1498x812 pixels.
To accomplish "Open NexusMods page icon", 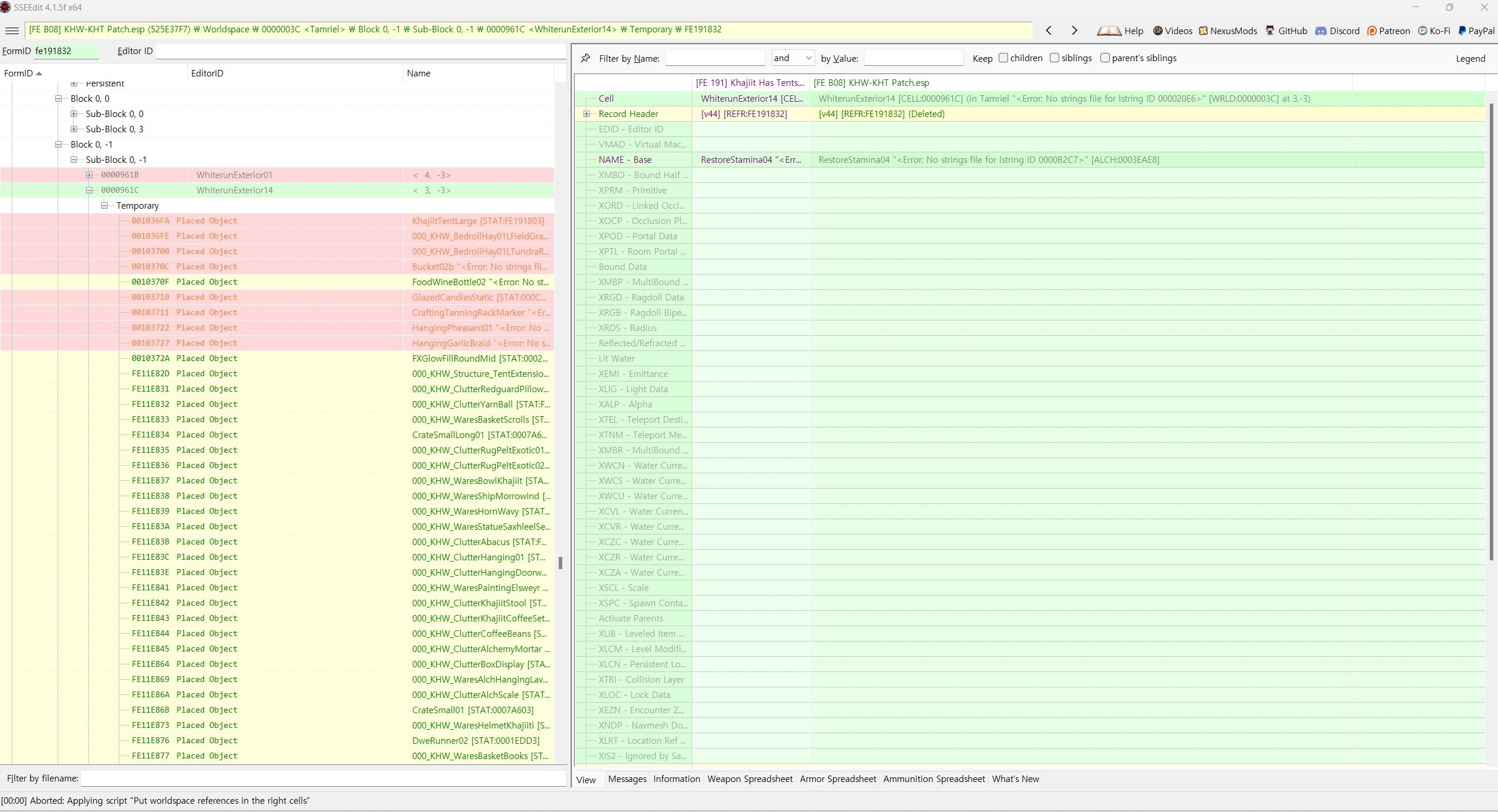I will point(1203,31).
